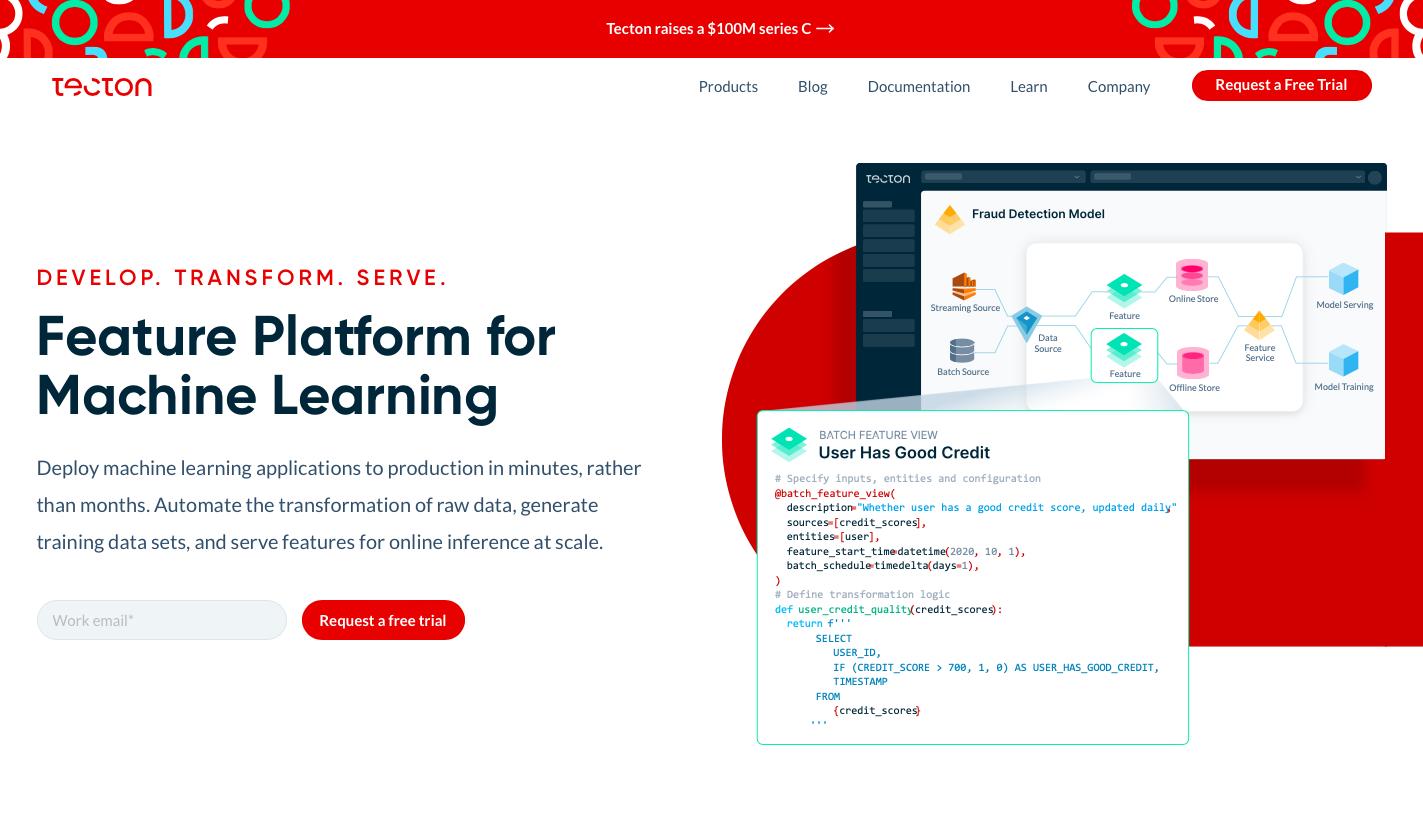Open the Products menu
Screen dimensions: 1423x827
click(x=728, y=86)
